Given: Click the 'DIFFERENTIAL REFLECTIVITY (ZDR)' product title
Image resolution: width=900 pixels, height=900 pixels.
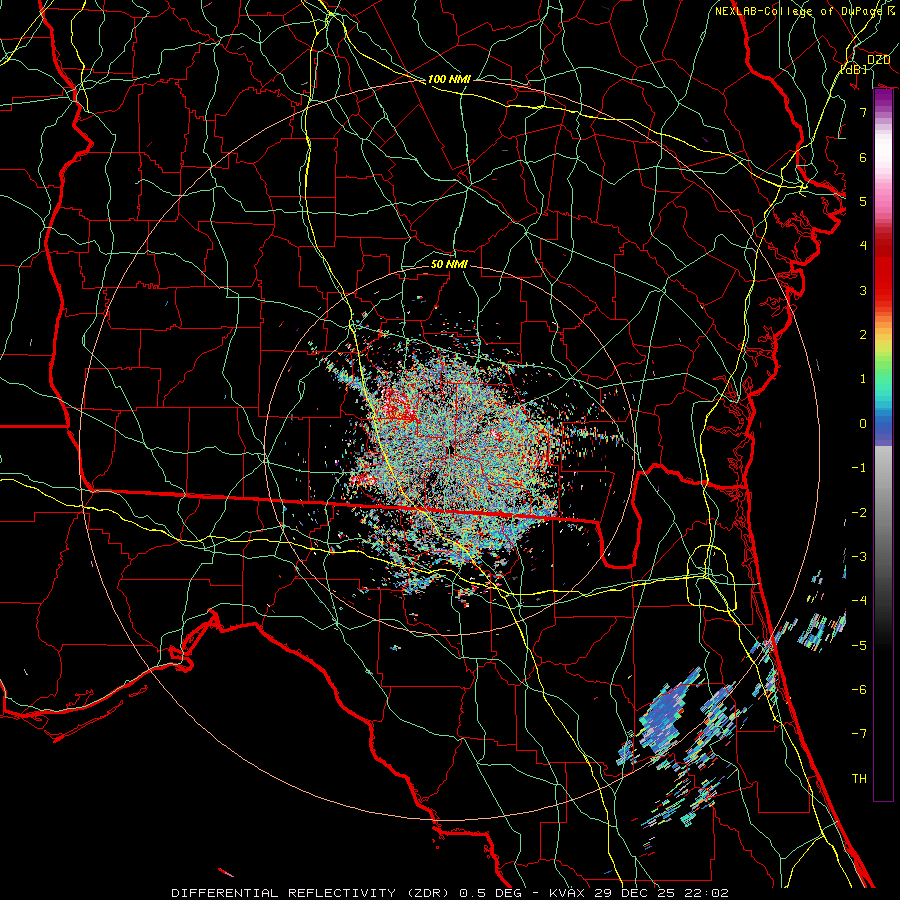Looking at the screenshot, I should (312, 893).
